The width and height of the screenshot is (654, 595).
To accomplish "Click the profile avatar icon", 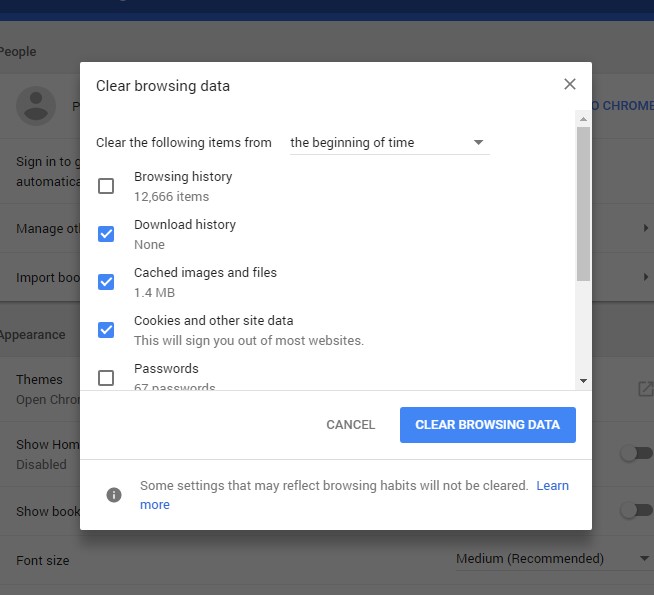I will pyautogui.click(x=37, y=105).
